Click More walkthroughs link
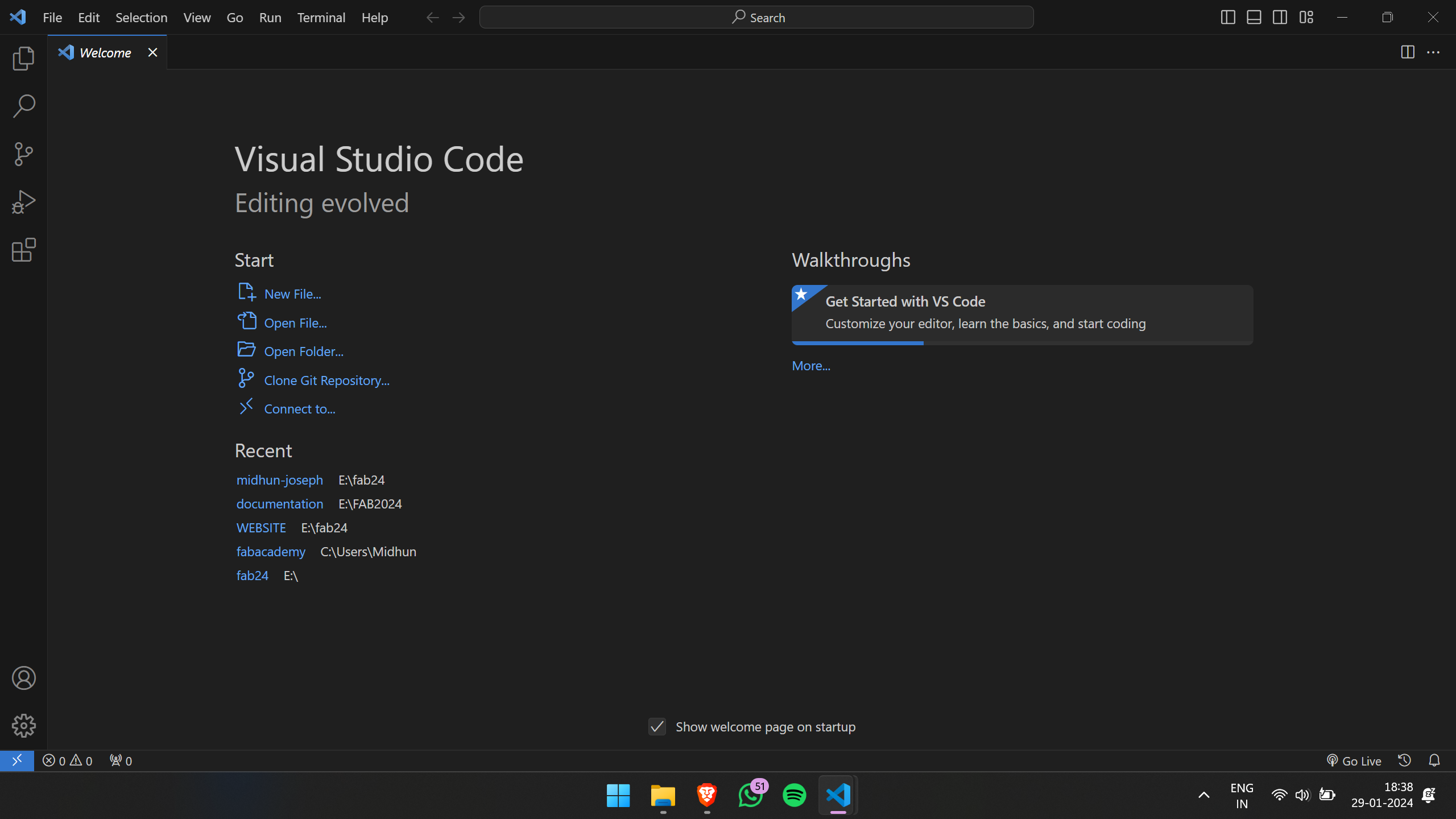The height and width of the screenshot is (819, 1456). point(811,366)
